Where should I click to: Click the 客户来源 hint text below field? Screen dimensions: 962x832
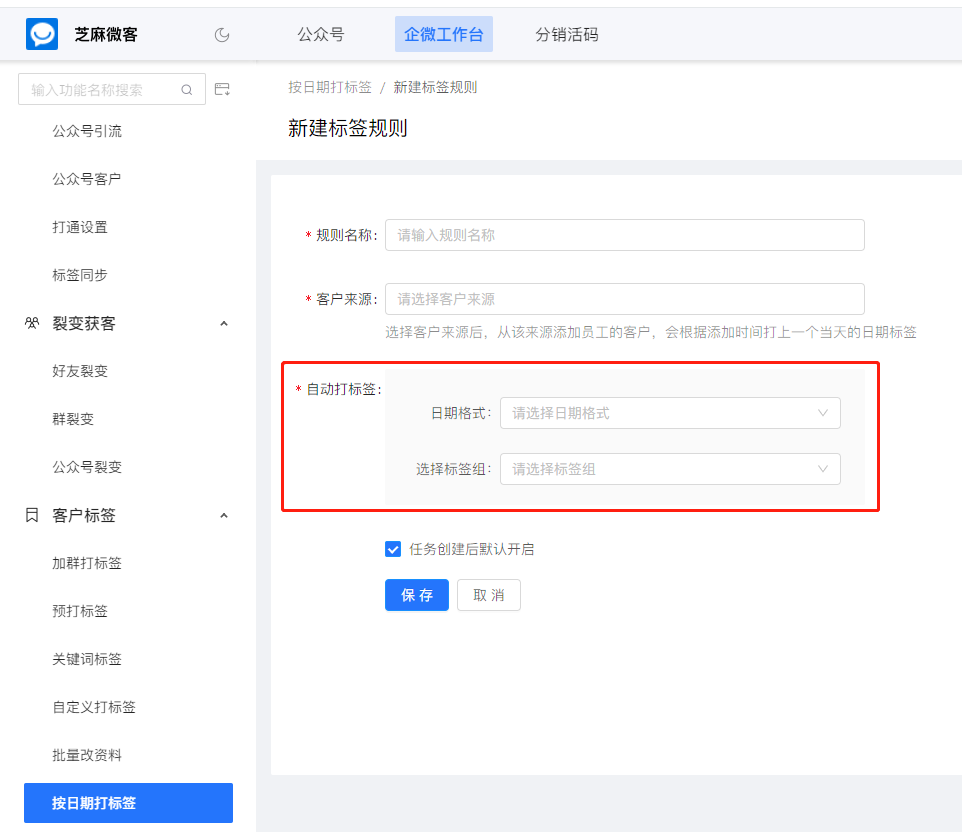click(x=651, y=332)
